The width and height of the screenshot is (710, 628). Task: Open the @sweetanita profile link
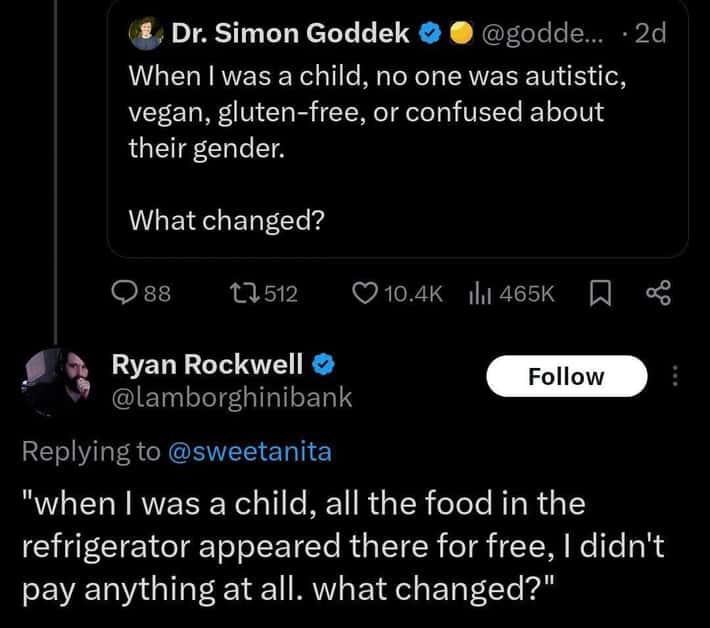click(x=249, y=452)
